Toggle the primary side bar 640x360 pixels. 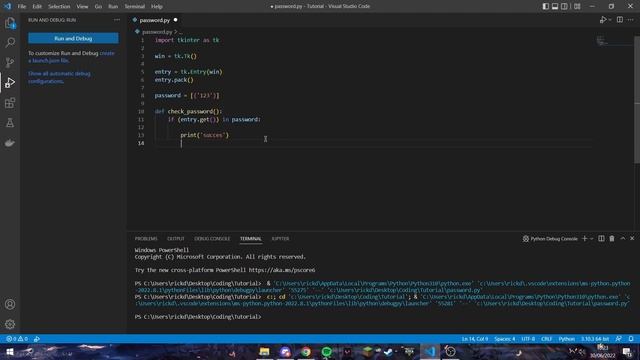pyautogui.click(x=546, y=6)
